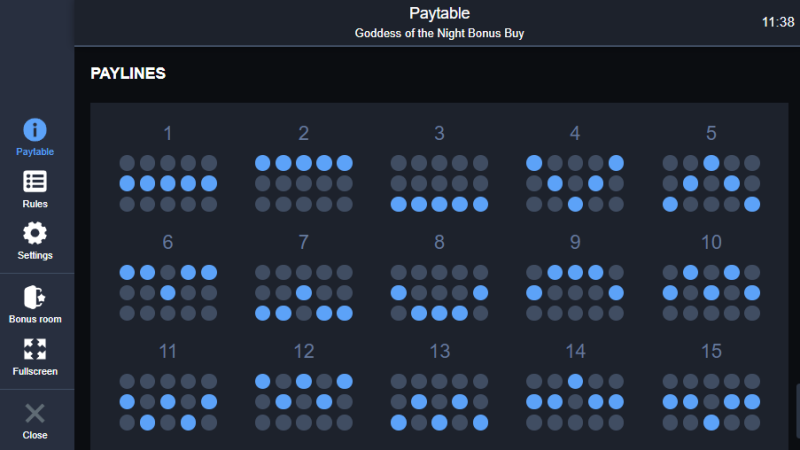This screenshot has width=800, height=450.
Task: Select payline 2 diagram
Action: click(x=304, y=184)
